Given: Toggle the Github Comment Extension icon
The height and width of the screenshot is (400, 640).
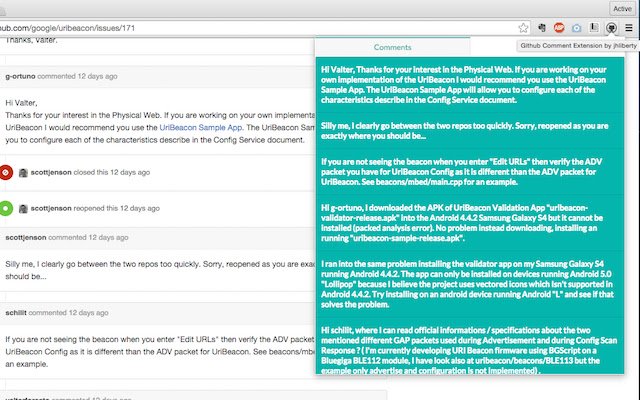Looking at the screenshot, I should 611,28.
